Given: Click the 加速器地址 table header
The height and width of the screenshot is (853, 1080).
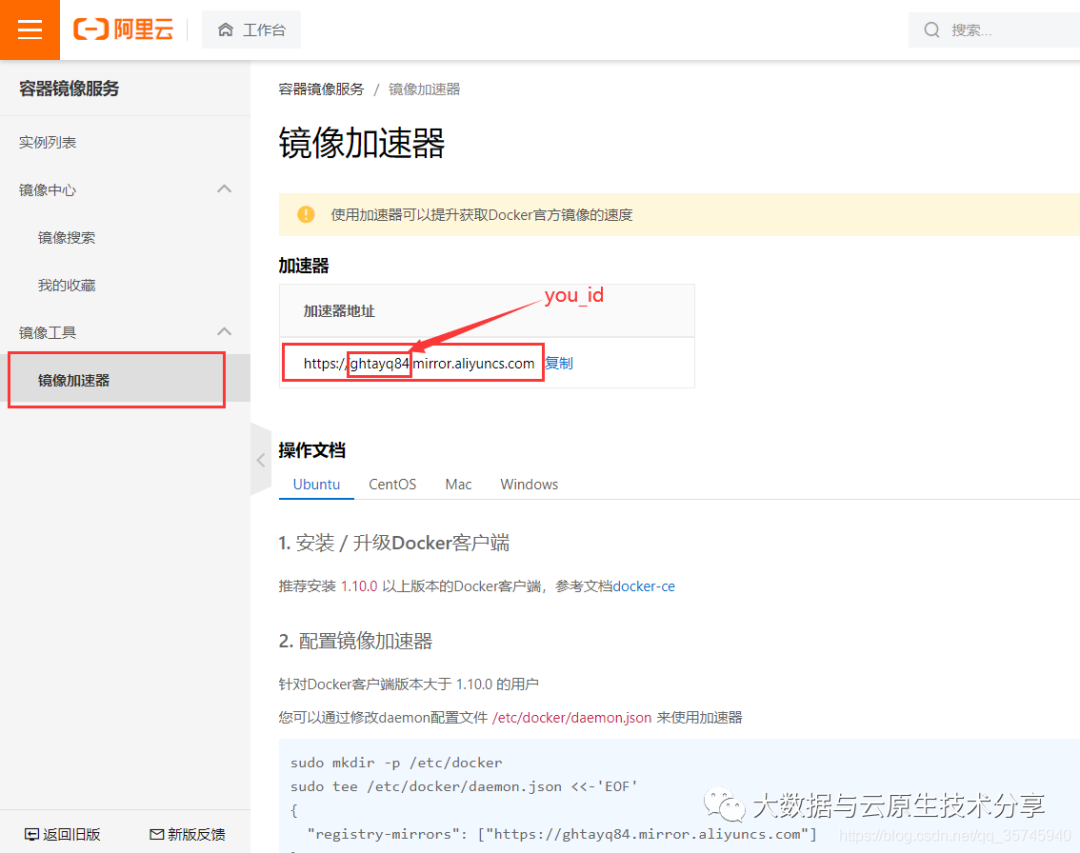Looking at the screenshot, I should click(x=339, y=311).
